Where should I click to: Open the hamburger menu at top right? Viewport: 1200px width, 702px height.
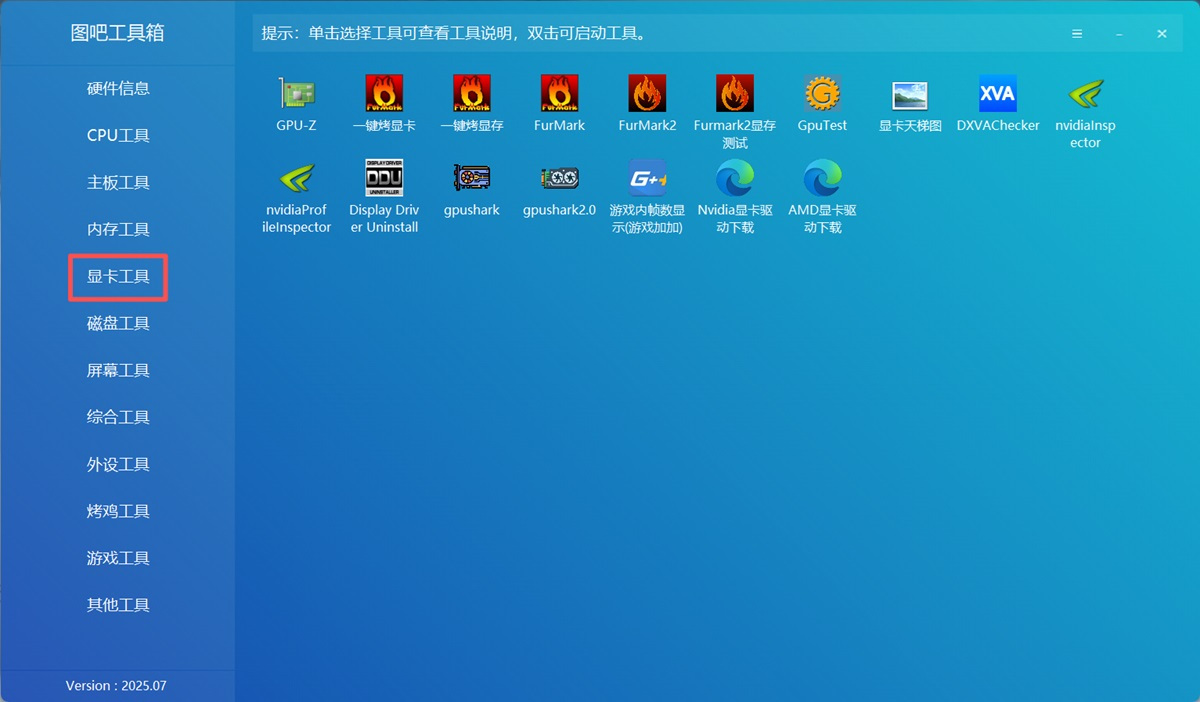pos(1077,33)
